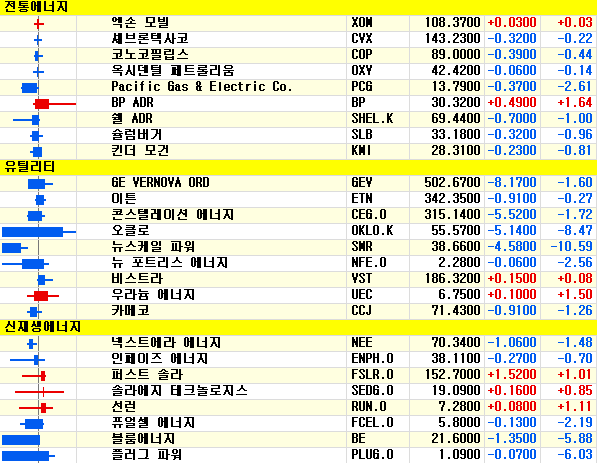Click the XOM candlestick chart cell
Screen dimensions: 597x463
(38, 24)
